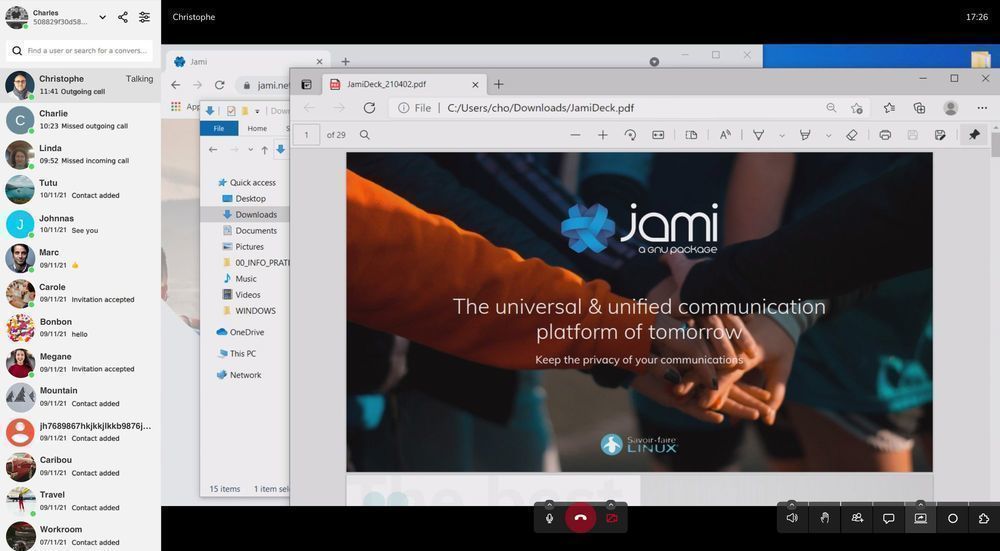Open Jami settings sliders icon
This screenshot has height=551, width=1000.
pos(145,17)
